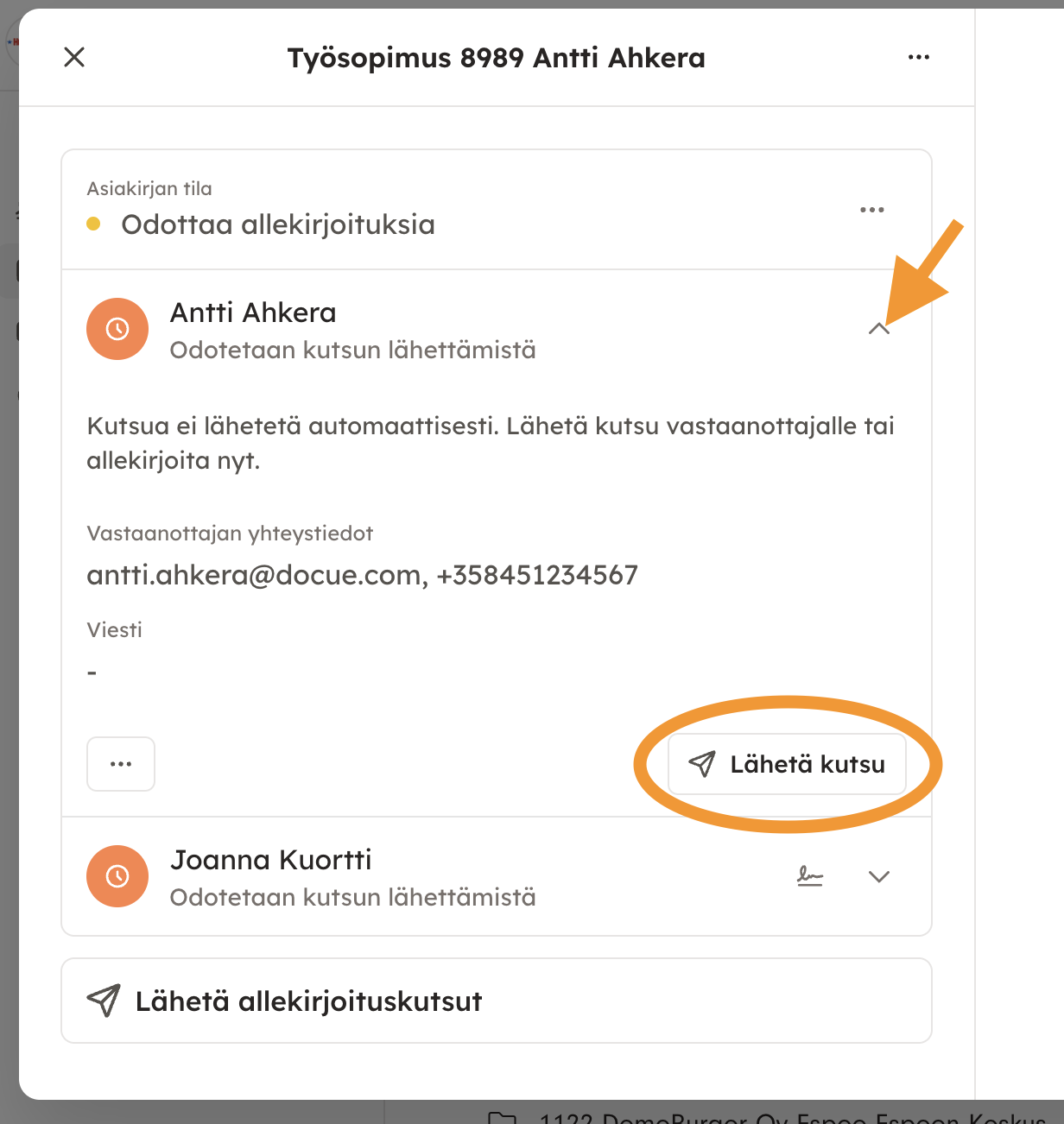
Task: Click the paper plane icon in Lähetä allekirjoituskutsut
Action: [x=104, y=1001]
